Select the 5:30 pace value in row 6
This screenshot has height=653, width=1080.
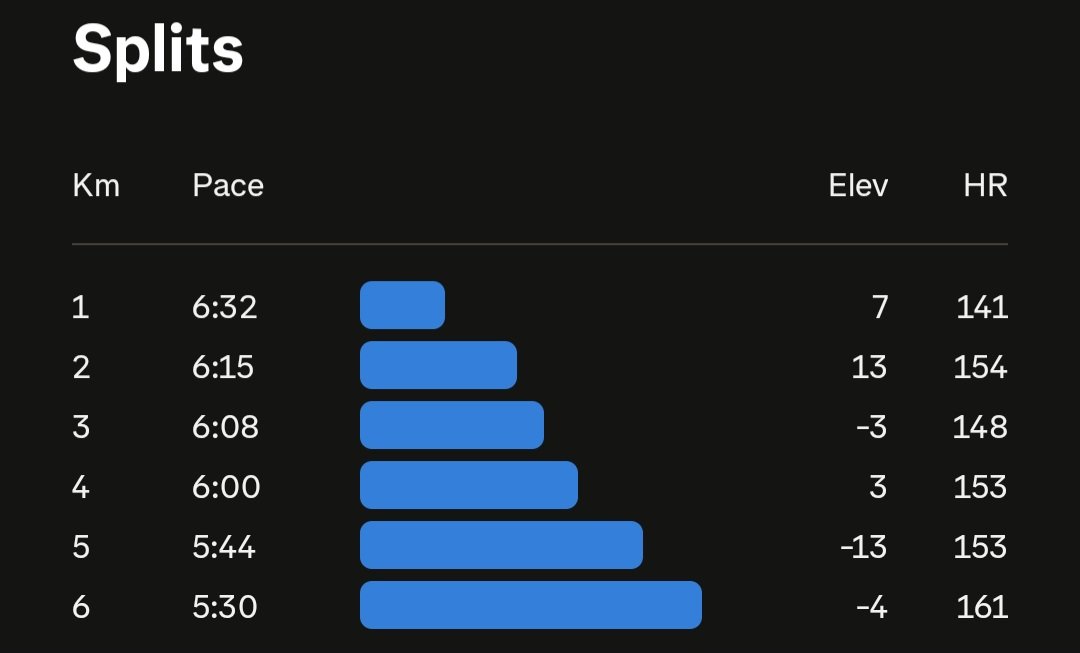point(225,607)
